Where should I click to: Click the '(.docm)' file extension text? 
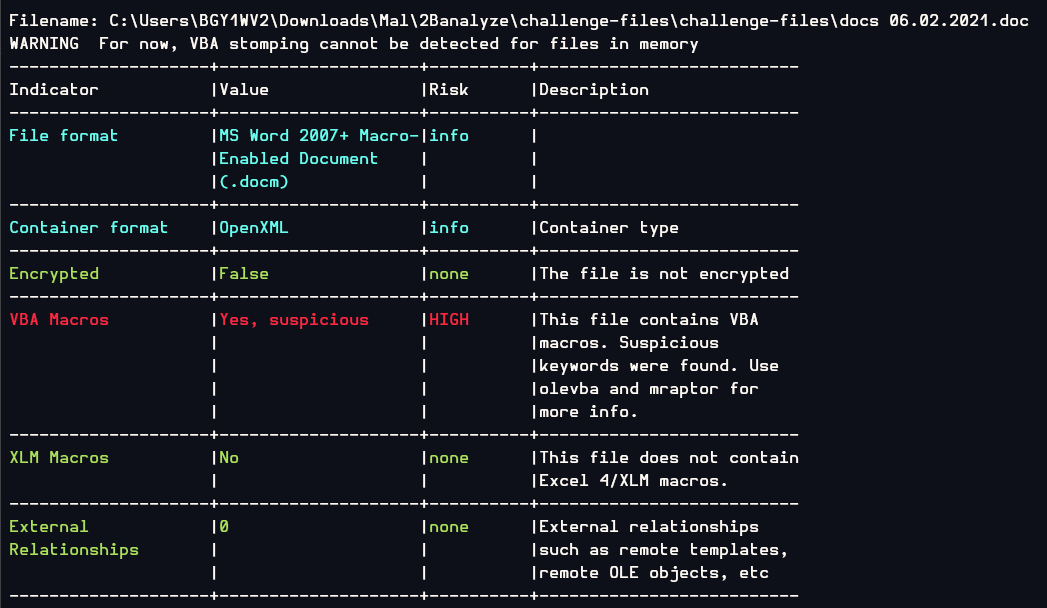pyautogui.click(x=254, y=182)
